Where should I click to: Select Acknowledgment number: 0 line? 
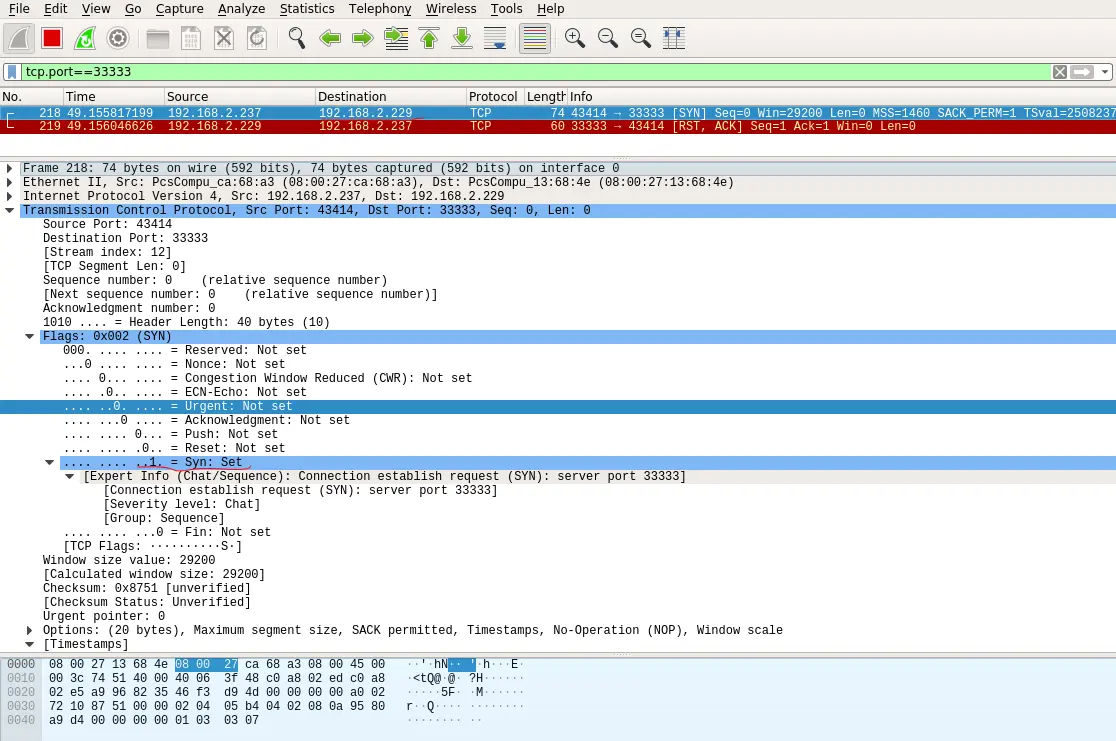pos(129,308)
